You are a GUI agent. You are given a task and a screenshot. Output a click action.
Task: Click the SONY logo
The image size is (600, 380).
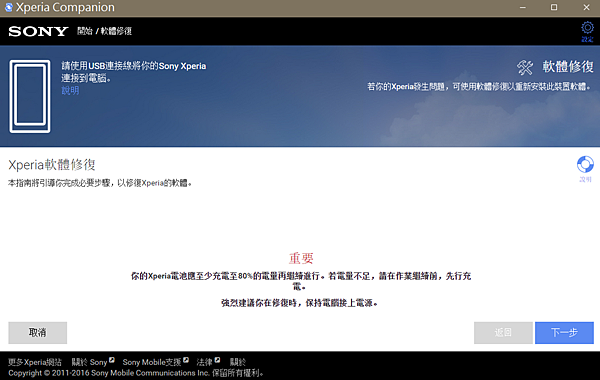[38, 31]
